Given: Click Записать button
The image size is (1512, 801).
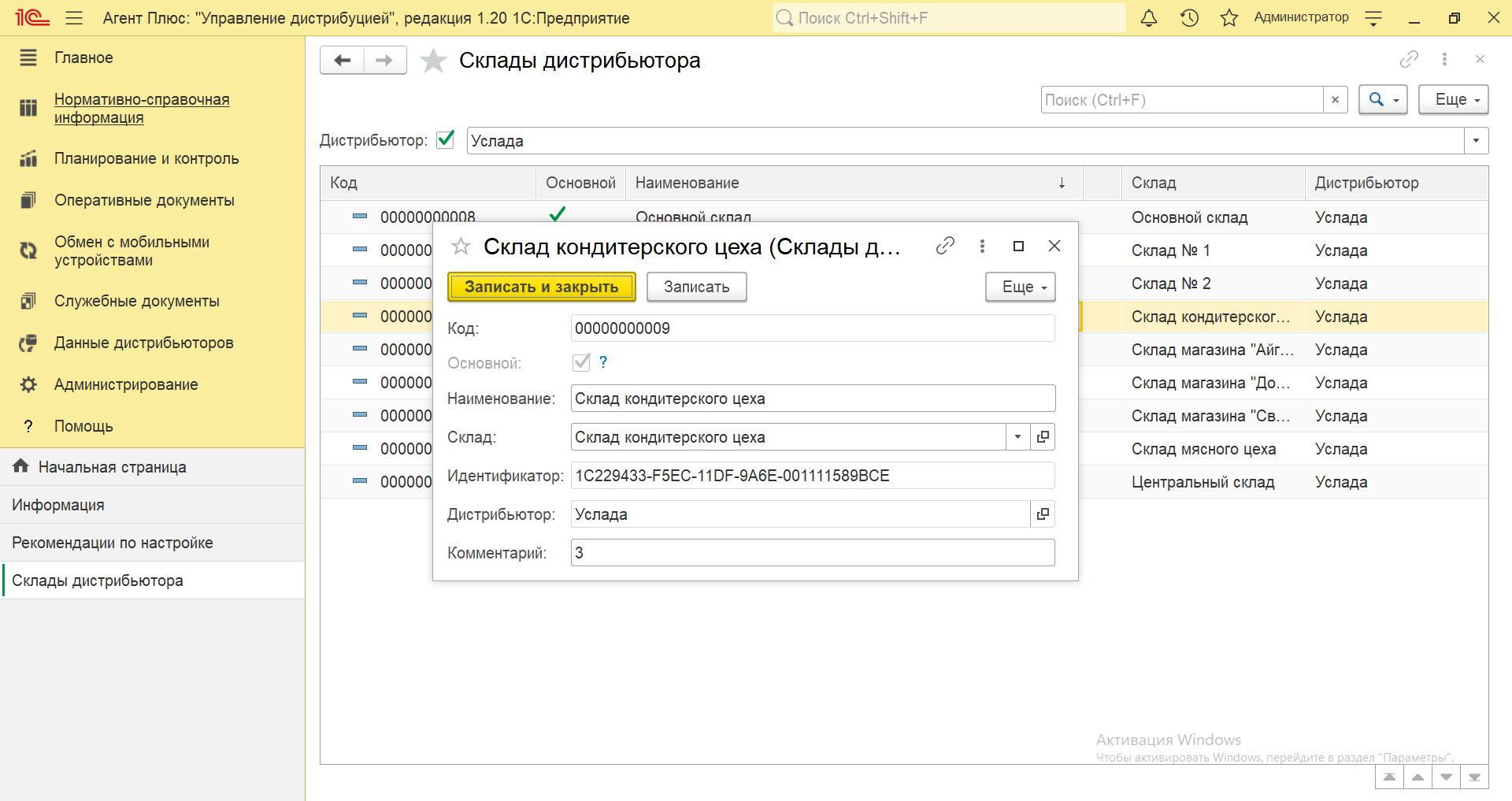Looking at the screenshot, I should (697, 287).
